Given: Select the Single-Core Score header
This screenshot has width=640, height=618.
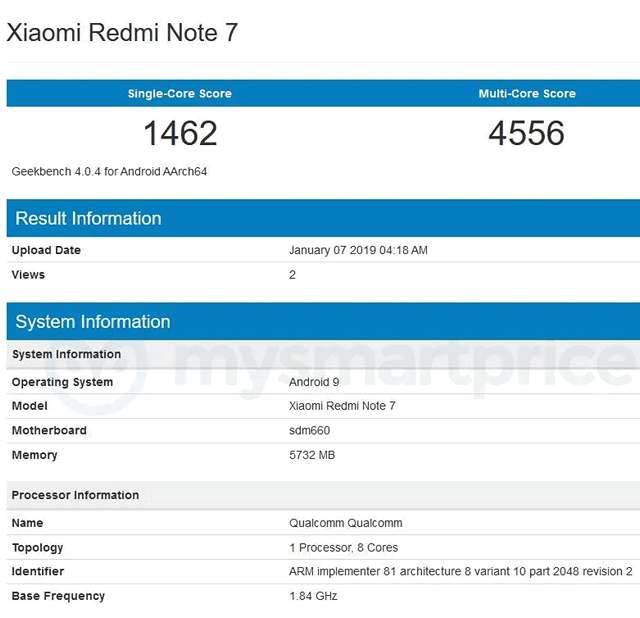Looking at the screenshot, I should coord(180,93).
